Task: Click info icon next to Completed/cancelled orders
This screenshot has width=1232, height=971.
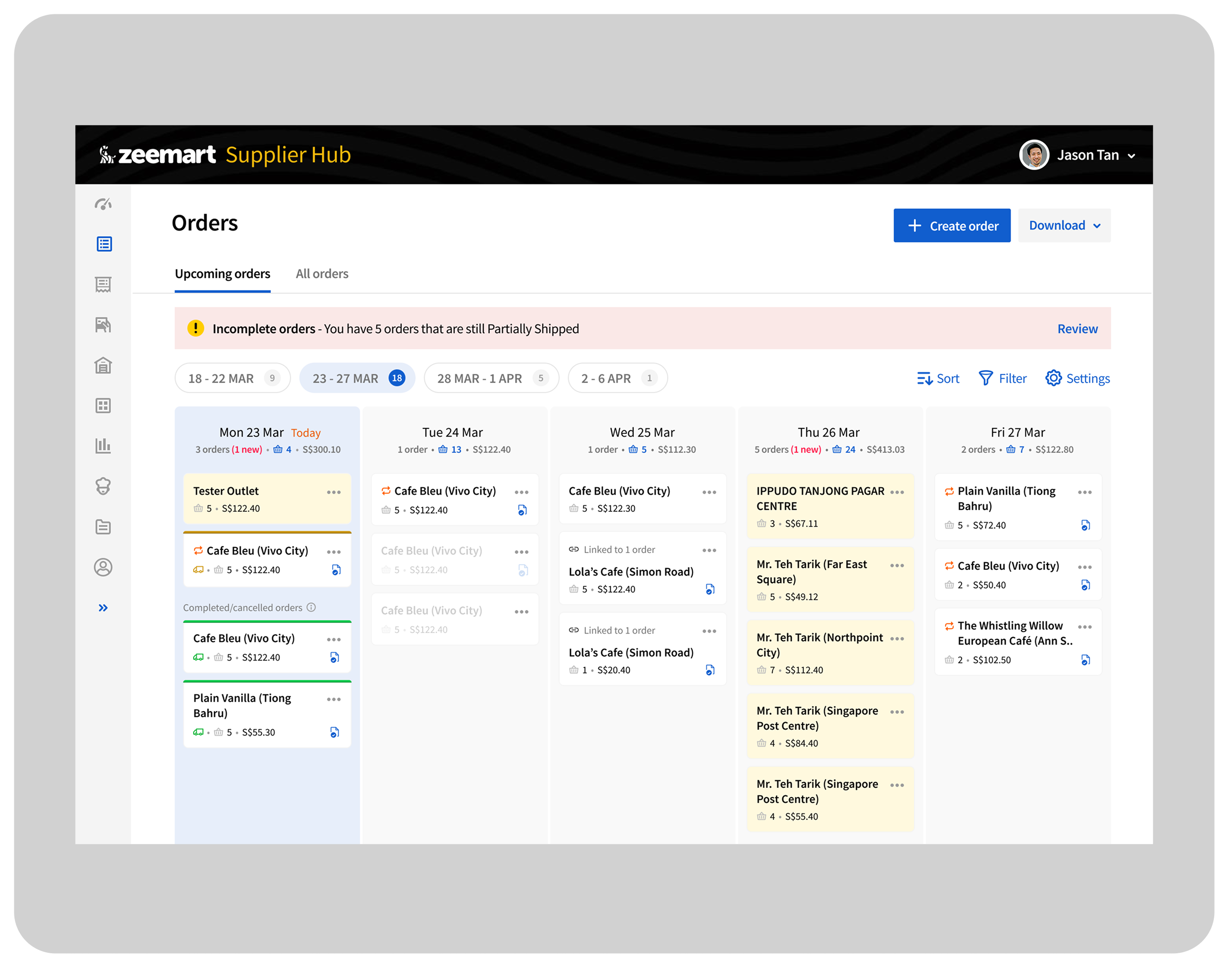Action: point(312,608)
